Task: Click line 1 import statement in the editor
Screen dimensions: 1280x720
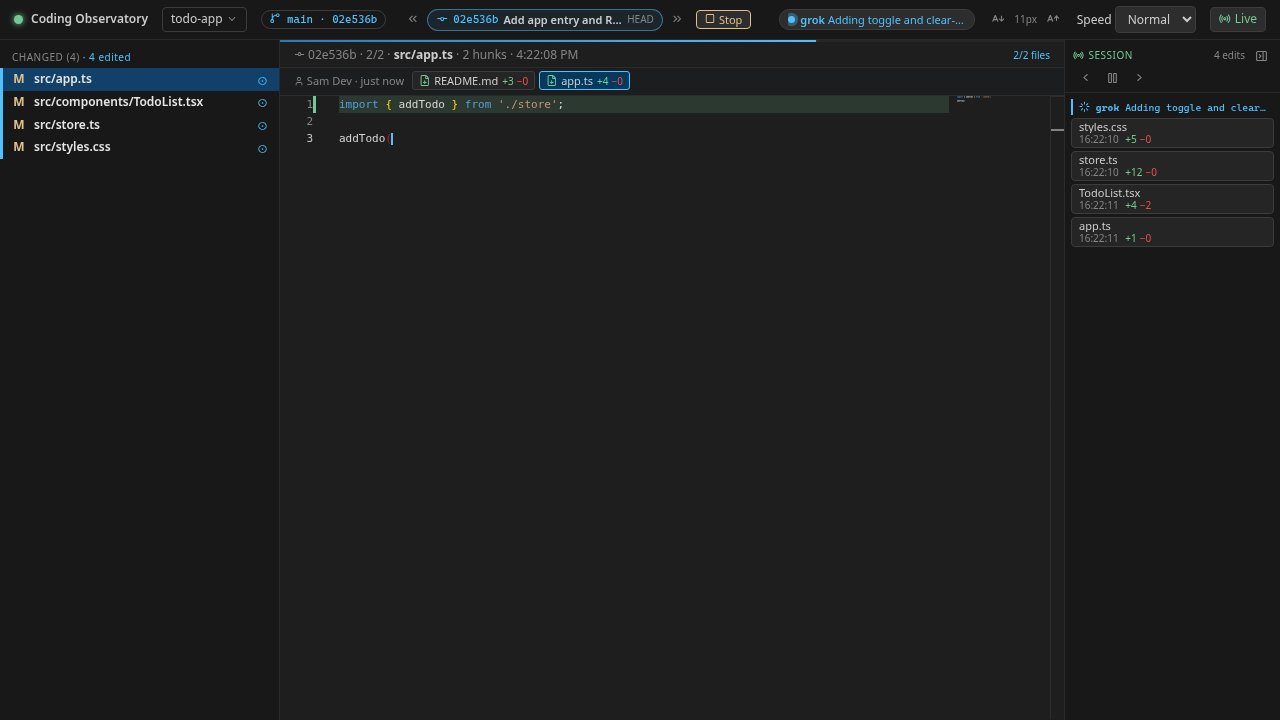Action: 451,104
